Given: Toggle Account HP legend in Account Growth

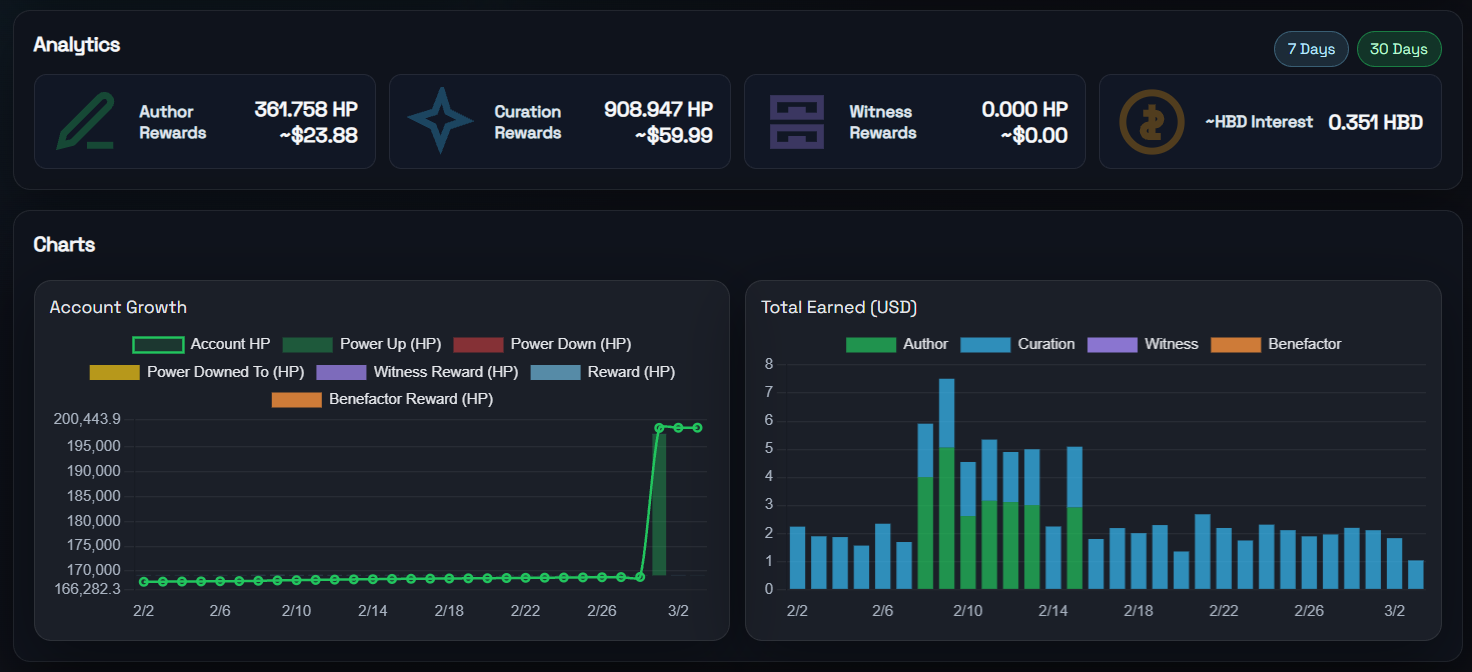Looking at the screenshot, I should click(202, 344).
